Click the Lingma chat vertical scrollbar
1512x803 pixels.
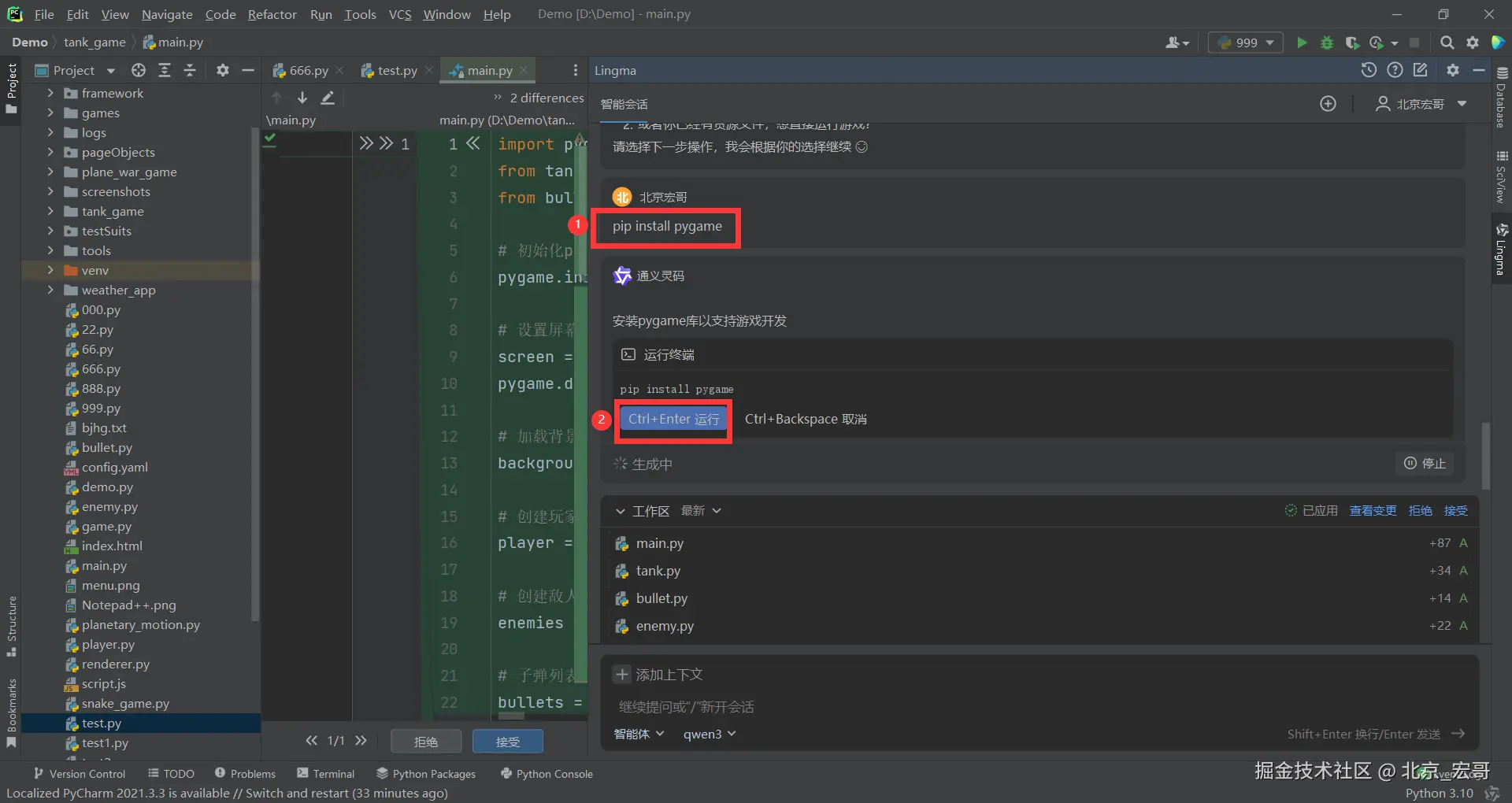click(x=1485, y=457)
